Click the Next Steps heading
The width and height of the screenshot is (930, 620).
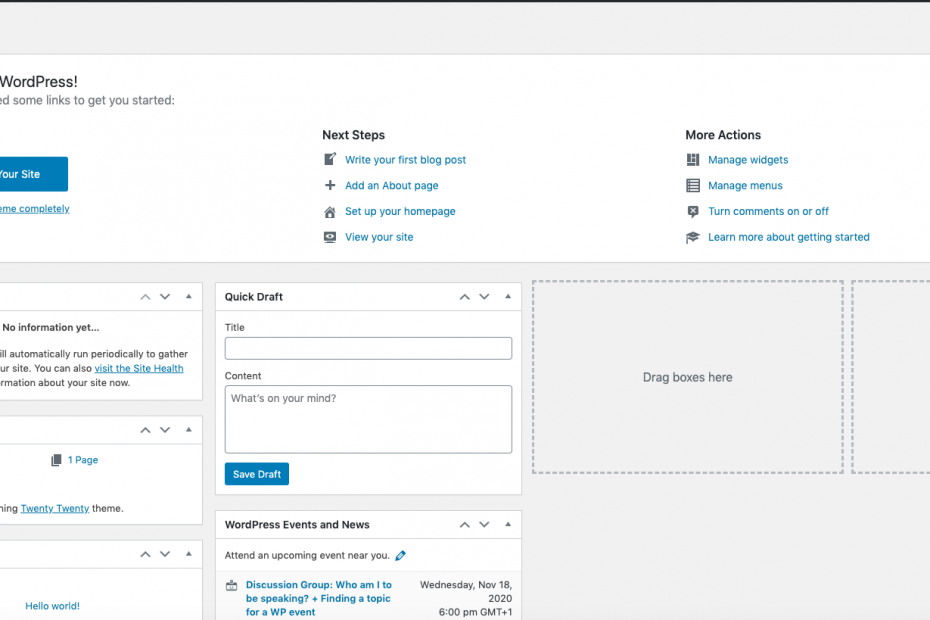[x=353, y=135]
